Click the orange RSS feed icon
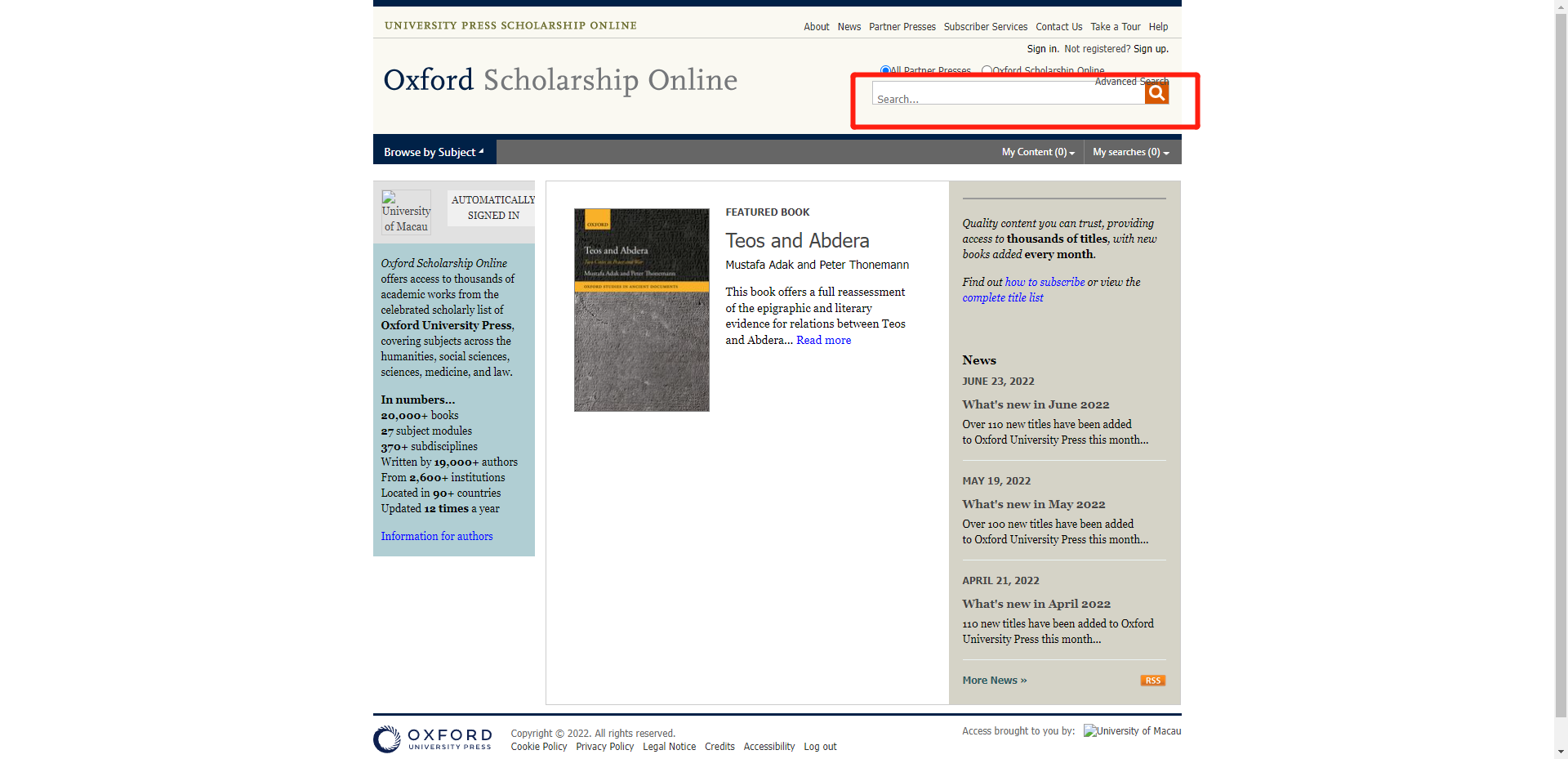 pos(1152,681)
